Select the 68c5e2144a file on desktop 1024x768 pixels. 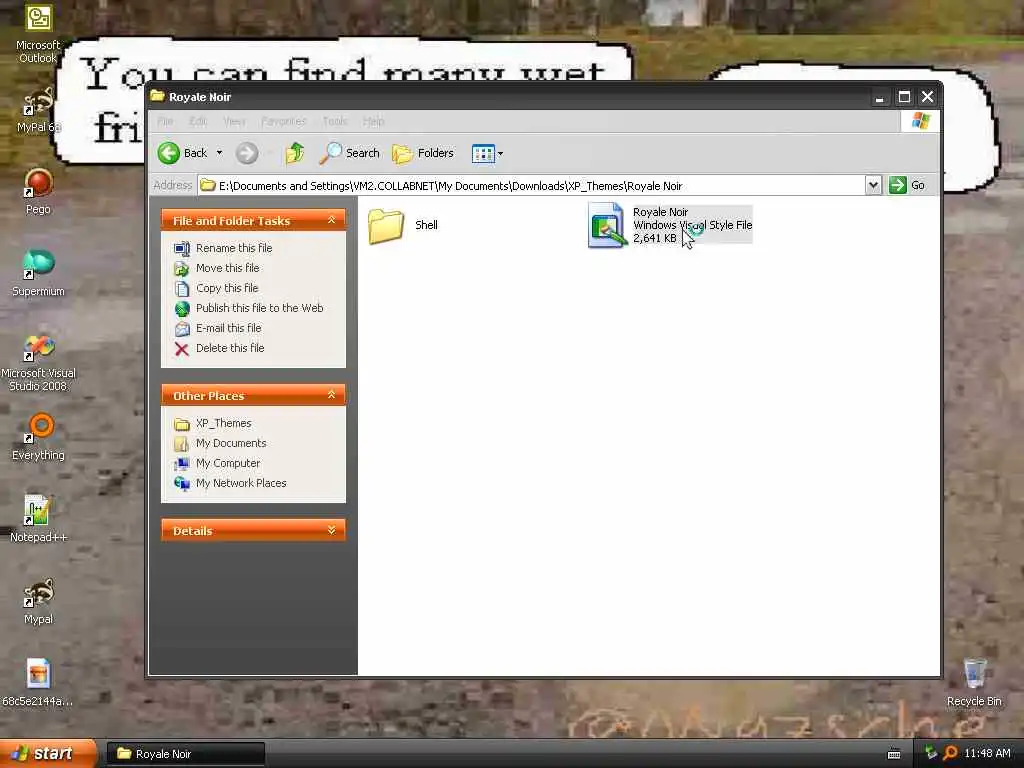38,682
